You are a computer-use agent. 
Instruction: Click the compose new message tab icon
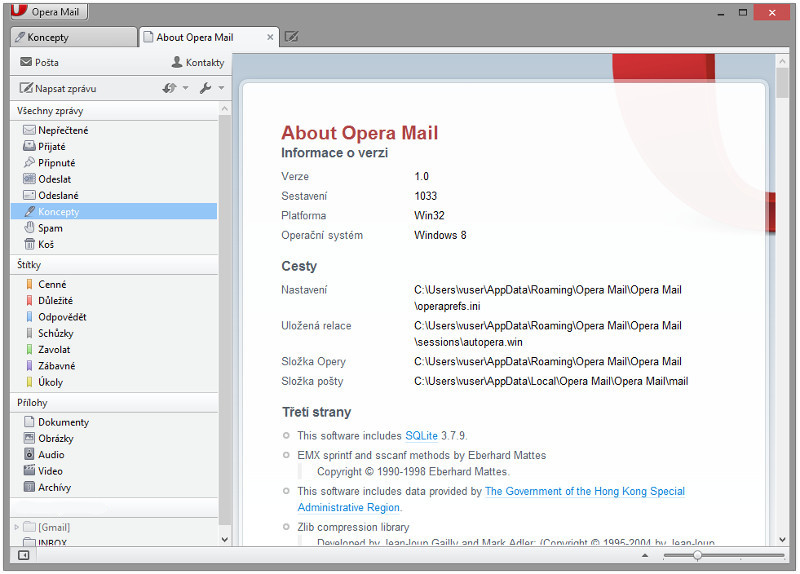(x=291, y=37)
